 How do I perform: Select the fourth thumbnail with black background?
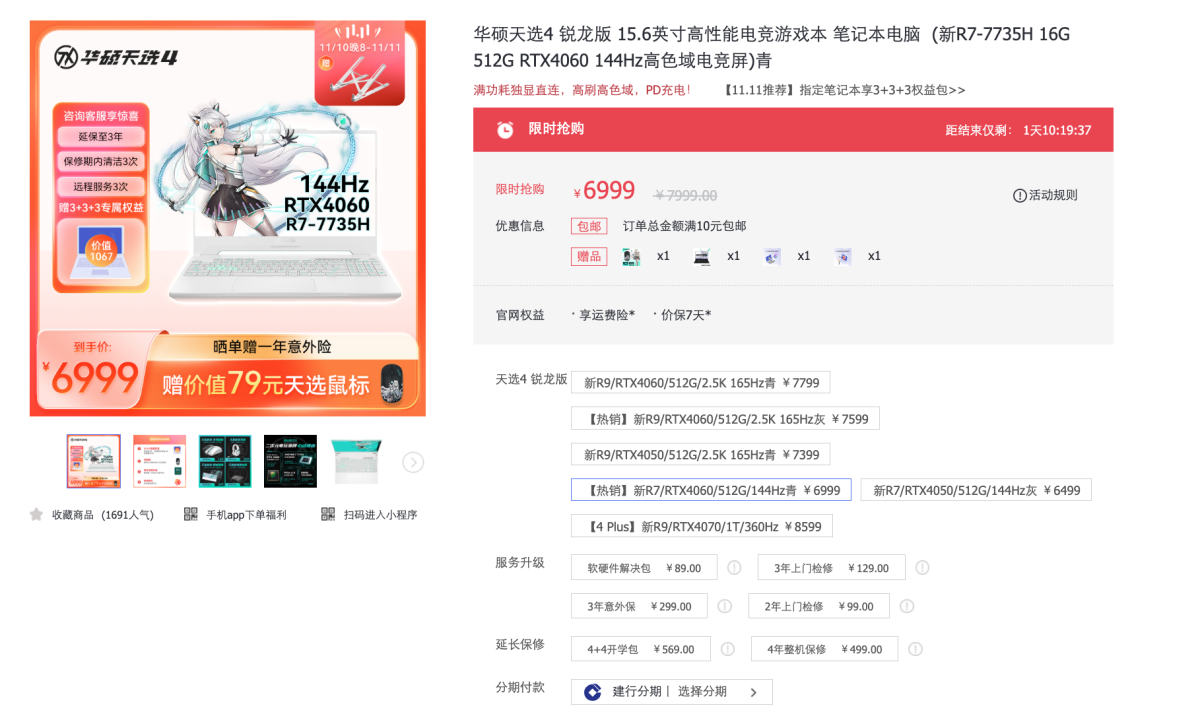(x=291, y=461)
